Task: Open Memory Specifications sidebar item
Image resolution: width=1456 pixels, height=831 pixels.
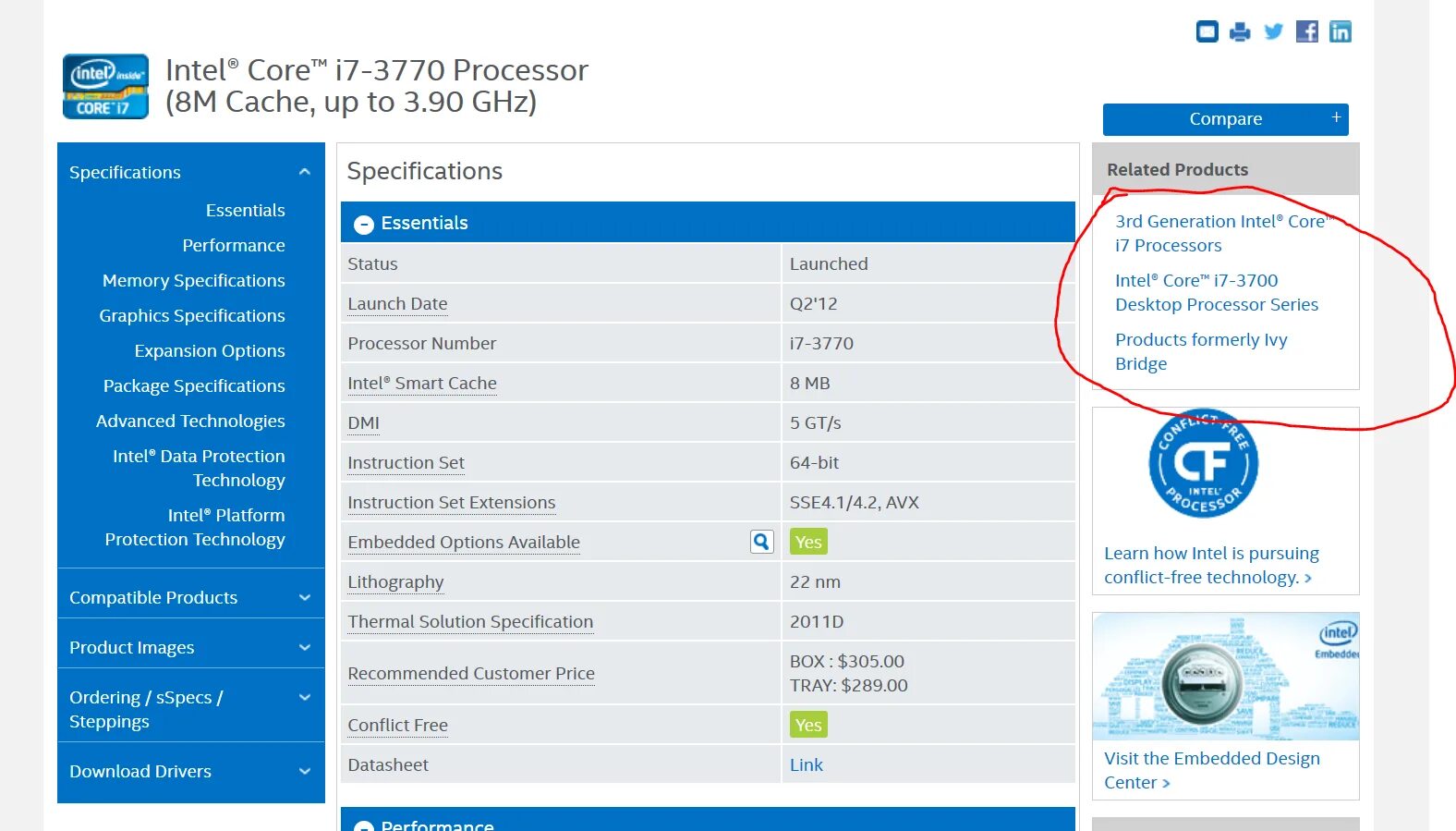Action: click(194, 281)
